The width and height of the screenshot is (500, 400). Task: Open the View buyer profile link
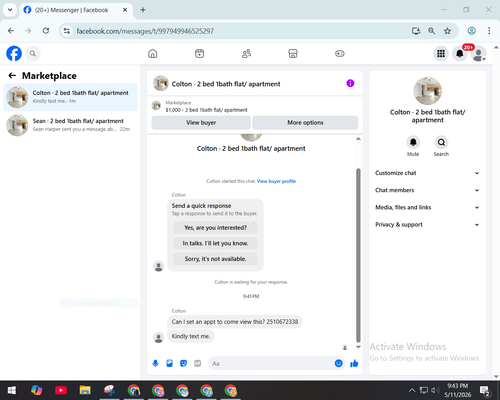[276, 181]
